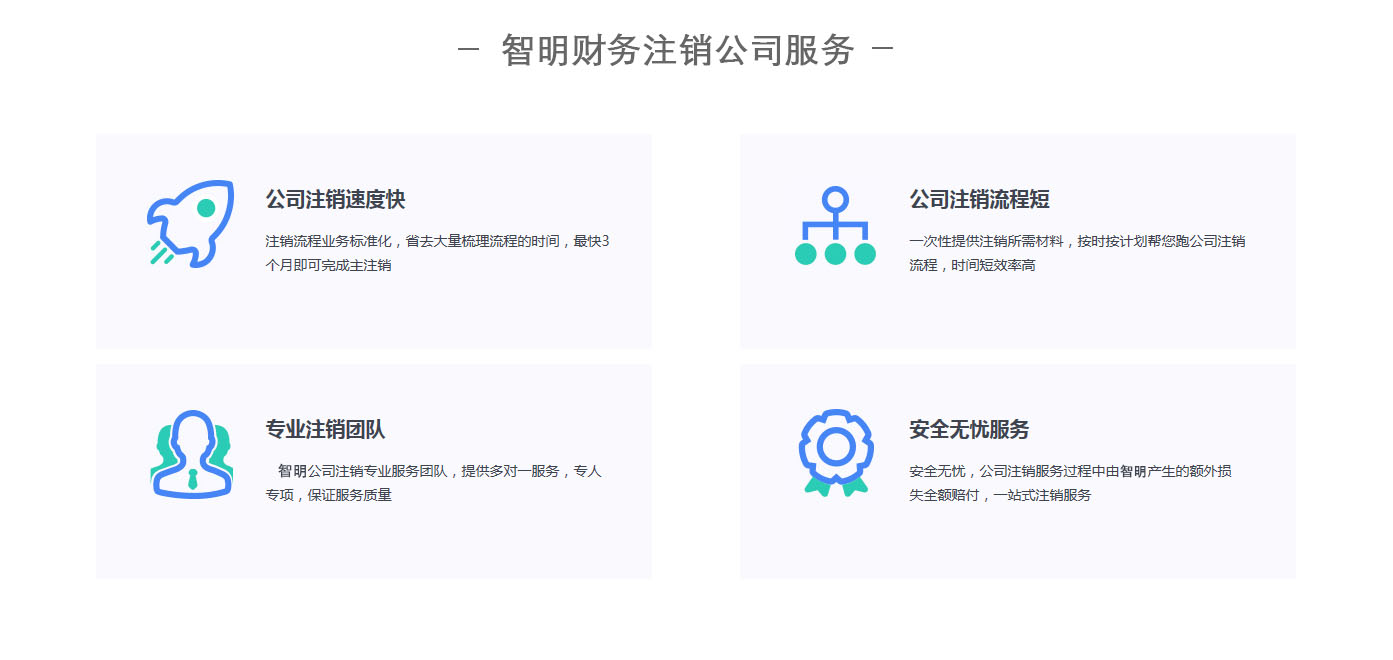1393x660 pixels.
Task: Click the award badge ribbon icon
Action: pyautogui.click(x=835, y=453)
